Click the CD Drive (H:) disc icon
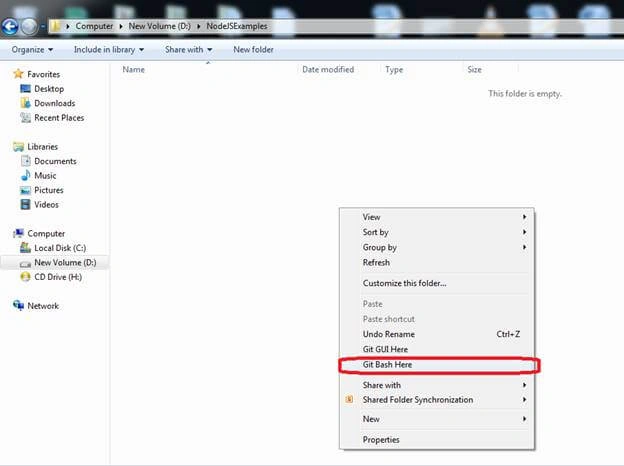Image resolution: width=624 pixels, height=466 pixels. (25, 277)
